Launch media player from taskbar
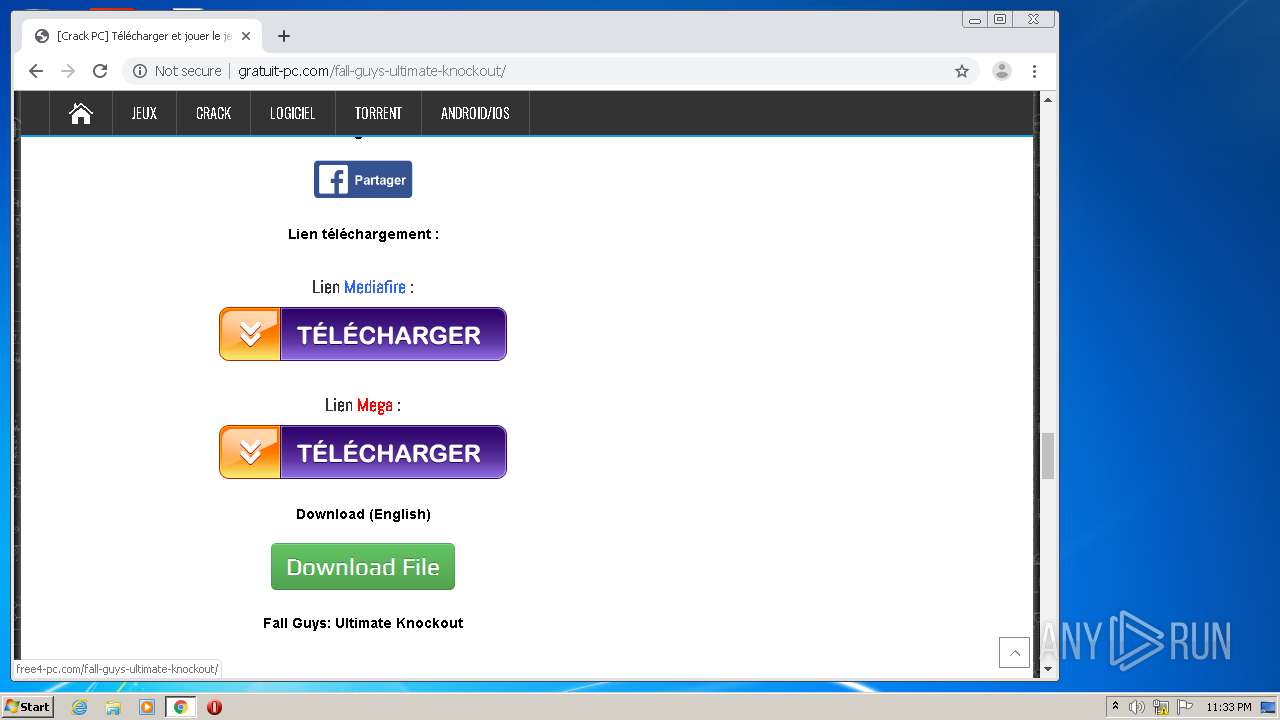1280x720 pixels. [x=147, y=707]
